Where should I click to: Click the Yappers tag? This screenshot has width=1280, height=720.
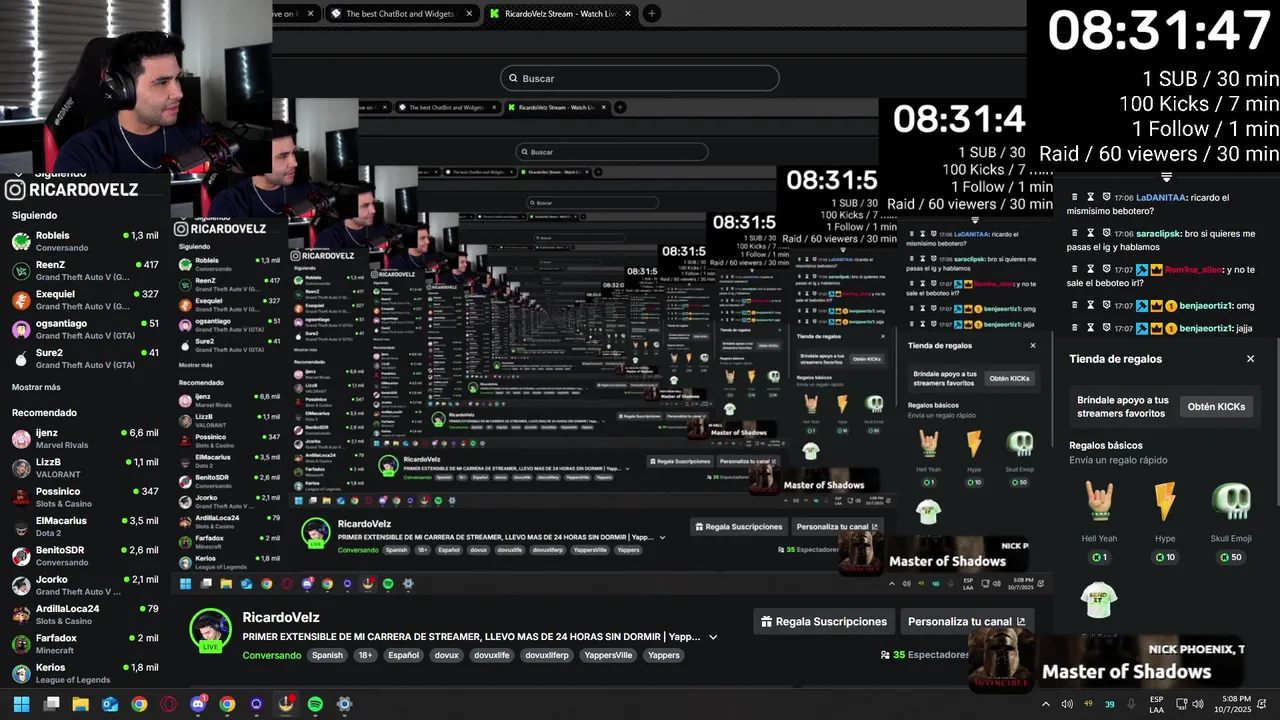(x=663, y=656)
